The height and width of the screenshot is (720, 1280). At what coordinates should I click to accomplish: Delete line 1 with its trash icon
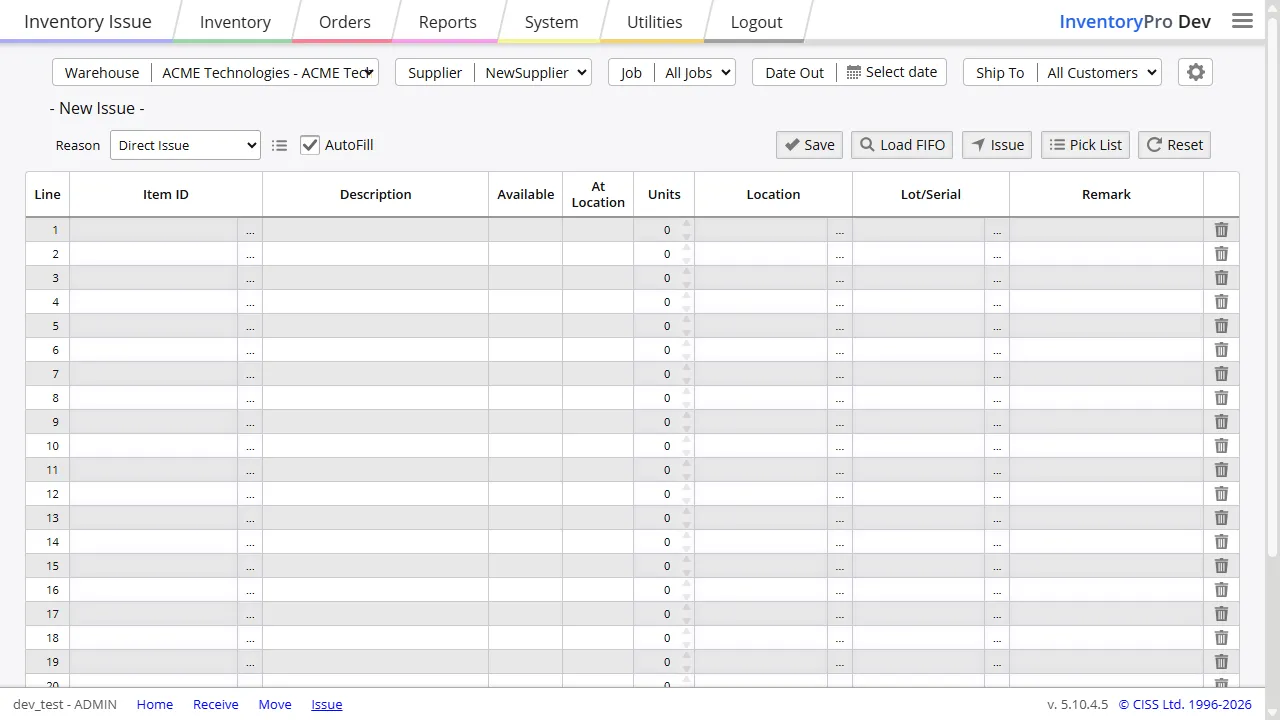pos(1221,230)
